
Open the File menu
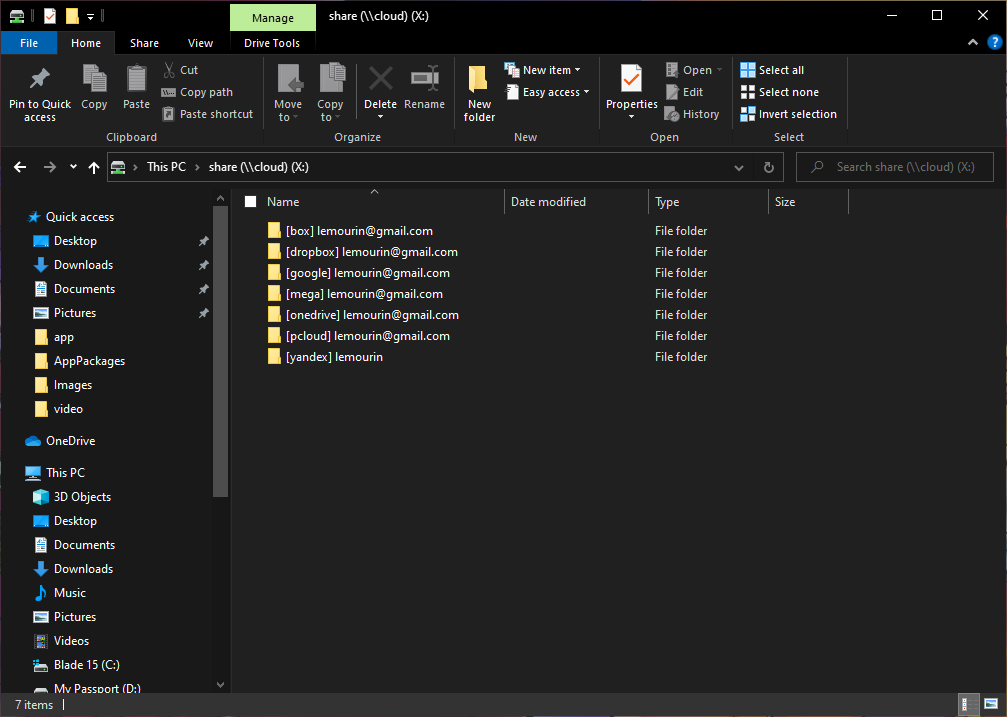click(x=29, y=43)
